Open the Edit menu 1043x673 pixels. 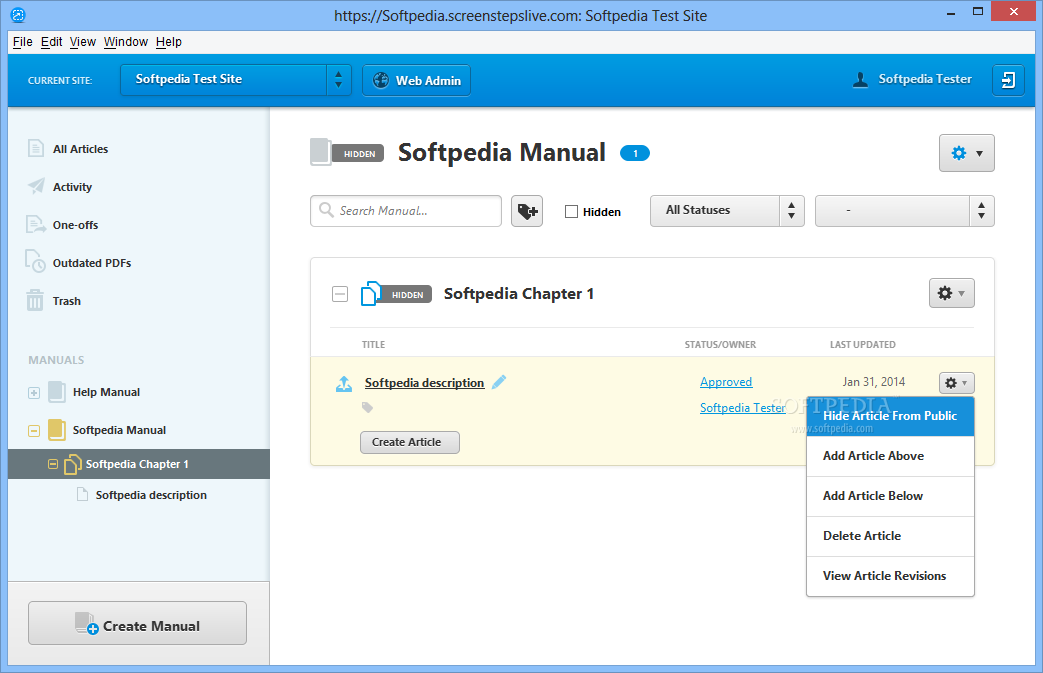click(x=51, y=42)
